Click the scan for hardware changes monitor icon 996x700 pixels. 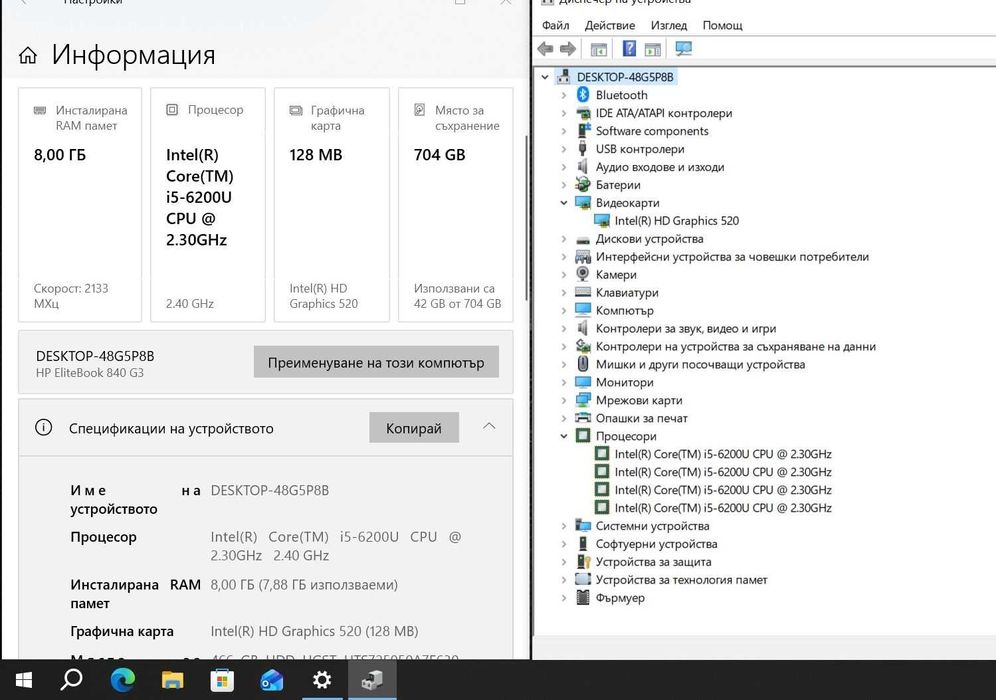click(x=683, y=49)
